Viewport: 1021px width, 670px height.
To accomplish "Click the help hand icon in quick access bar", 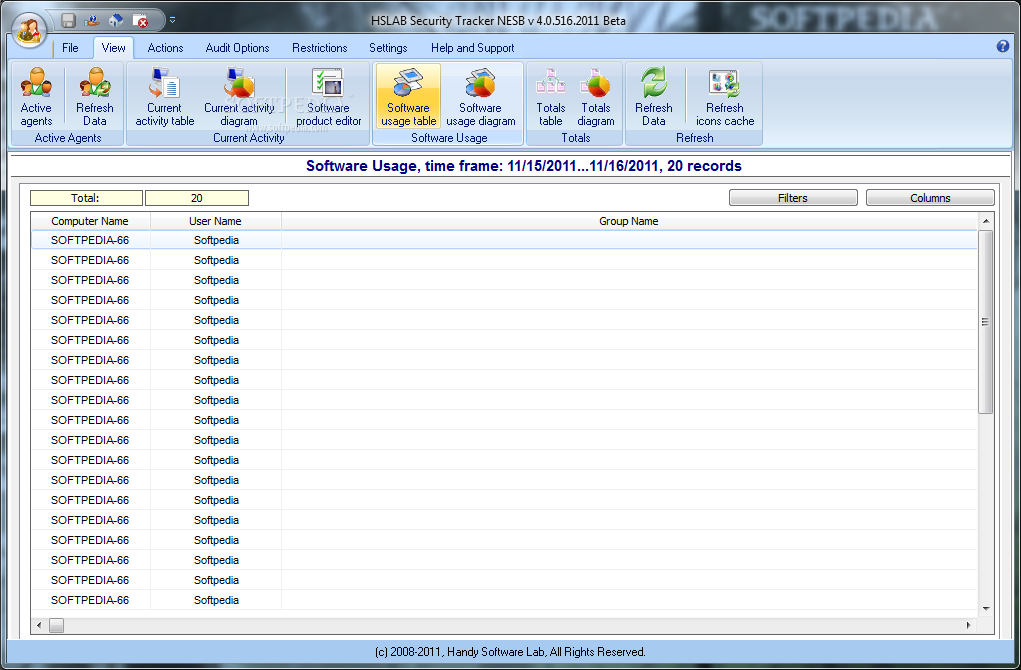I will [92, 20].
